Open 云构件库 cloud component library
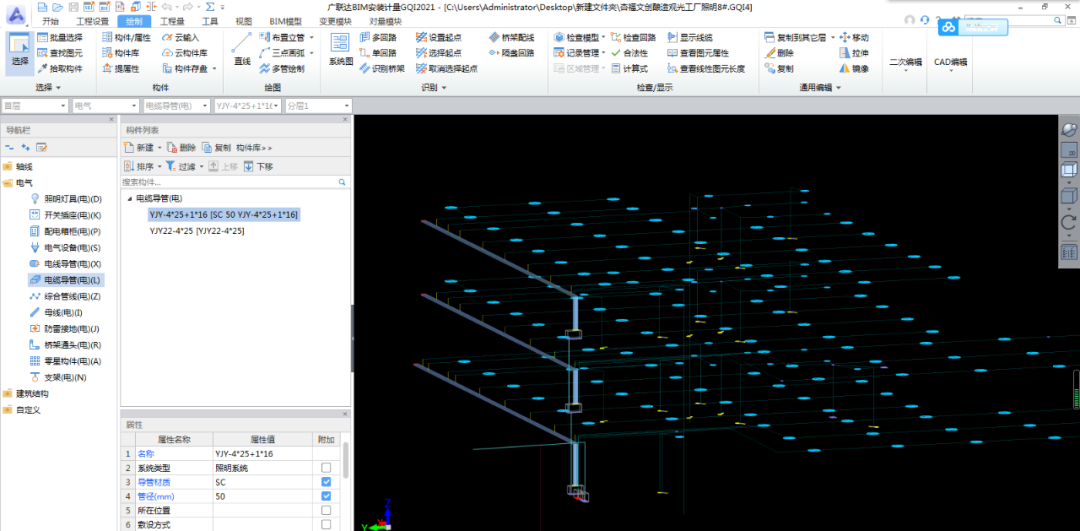 pos(185,53)
